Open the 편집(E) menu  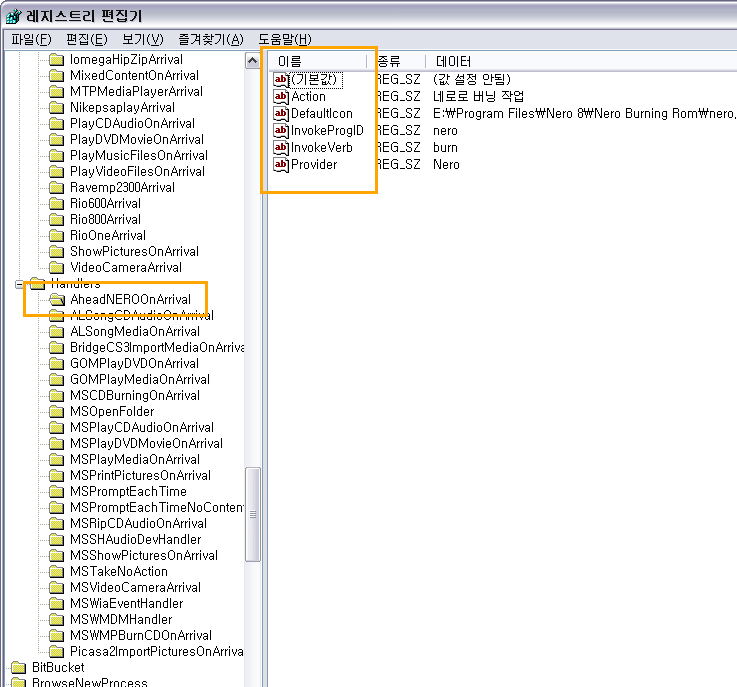pyautogui.click(x=86, y=39)
